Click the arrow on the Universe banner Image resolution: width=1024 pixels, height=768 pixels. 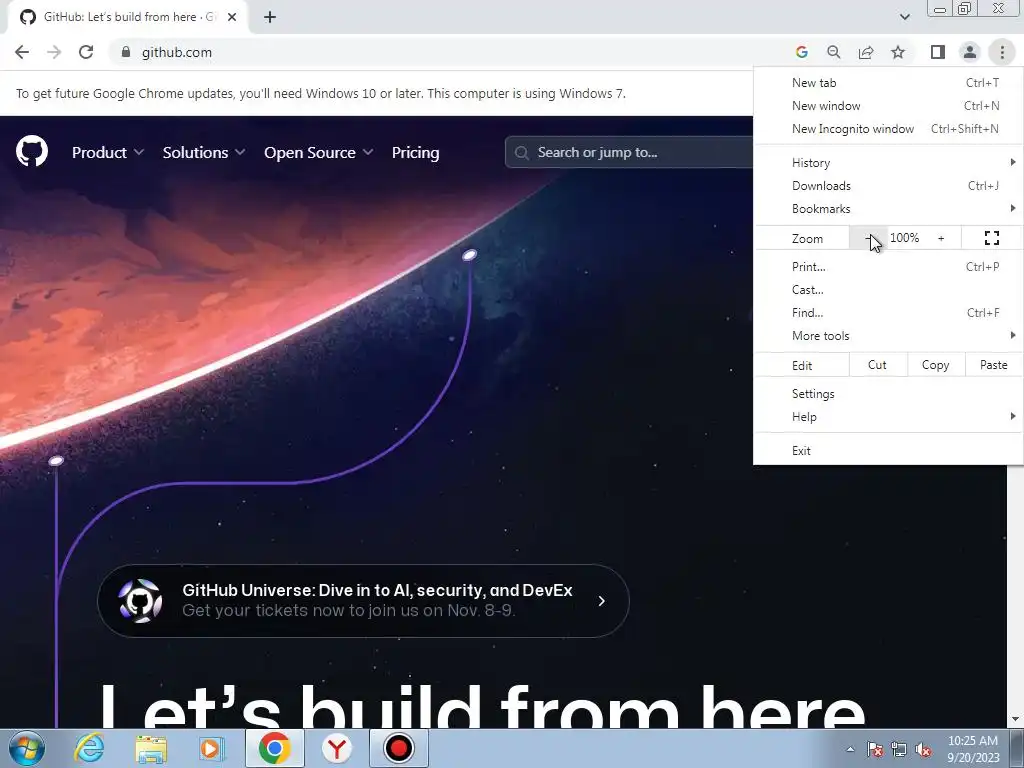[x=601, y=601]
